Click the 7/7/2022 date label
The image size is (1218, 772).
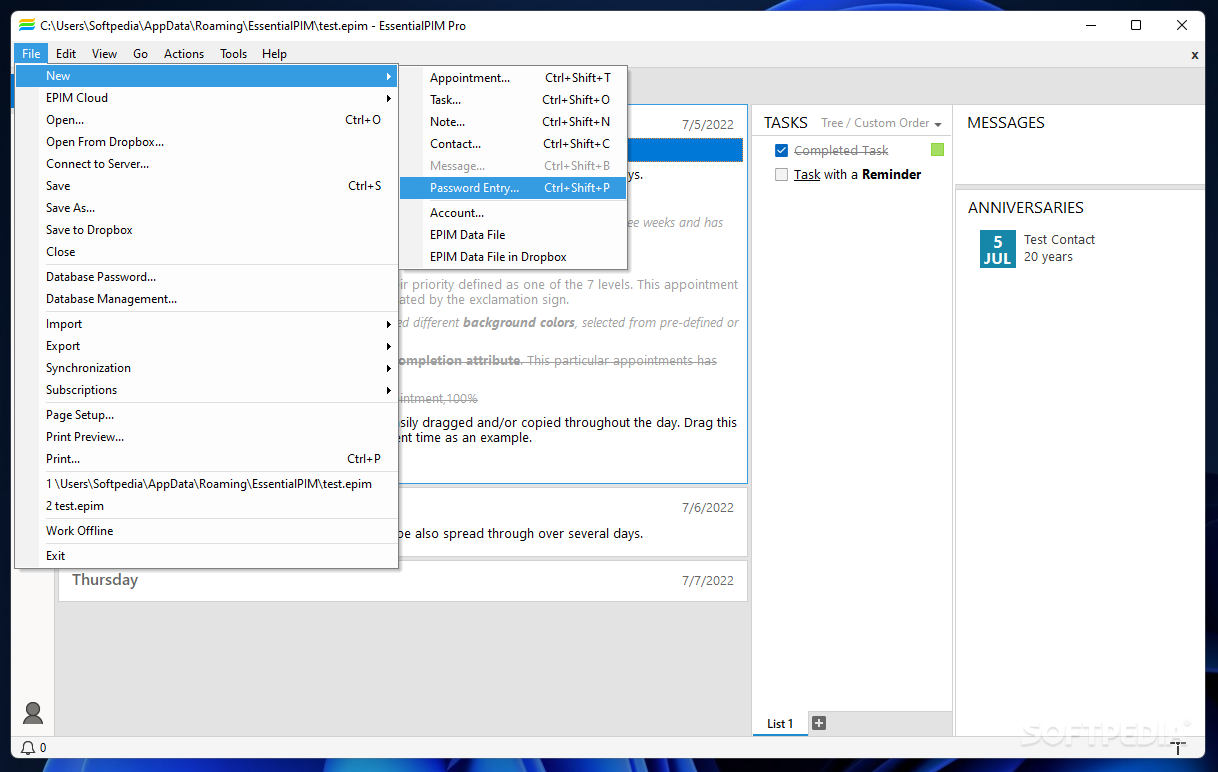[708, 580]
